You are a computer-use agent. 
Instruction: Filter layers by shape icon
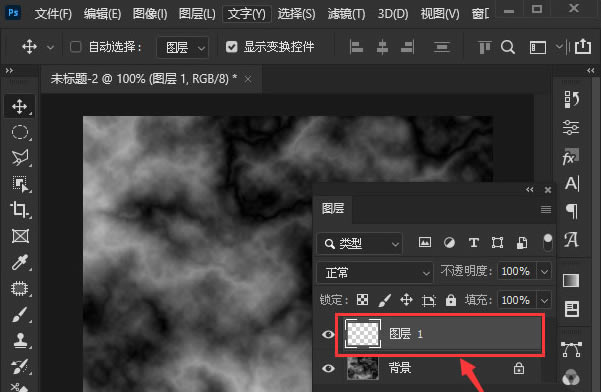point(498,243)
